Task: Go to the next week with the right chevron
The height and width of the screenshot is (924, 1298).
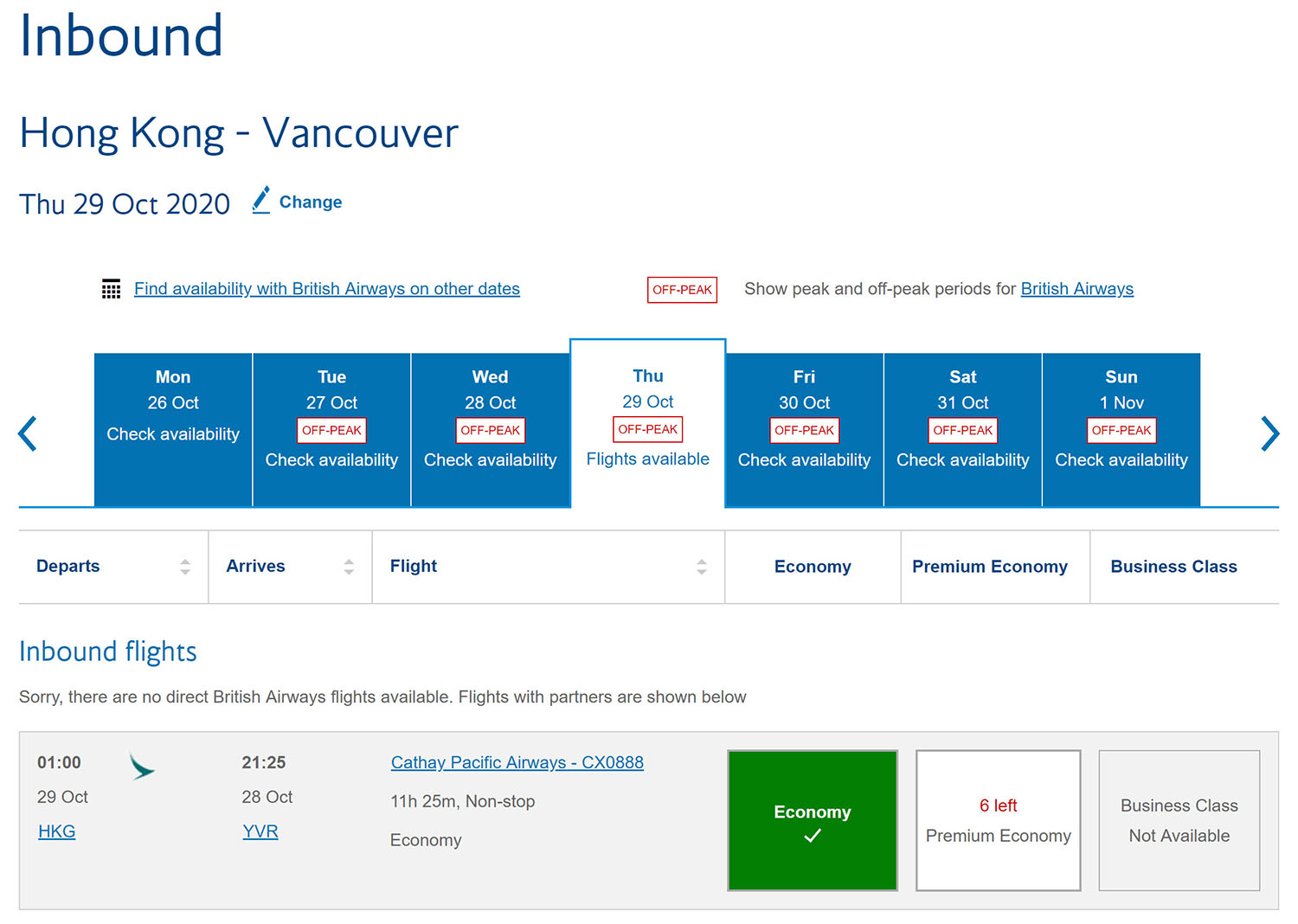Action: (1269, 433)
